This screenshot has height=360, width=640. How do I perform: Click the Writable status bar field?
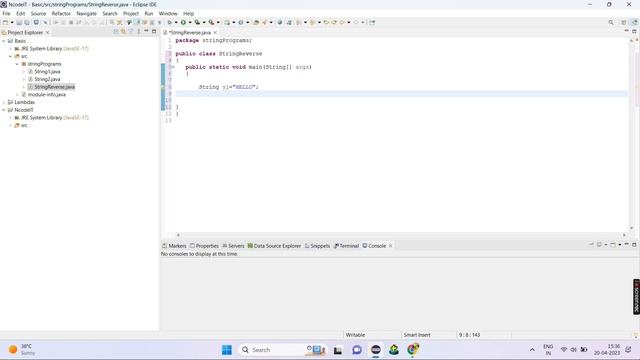coord(355,335)
